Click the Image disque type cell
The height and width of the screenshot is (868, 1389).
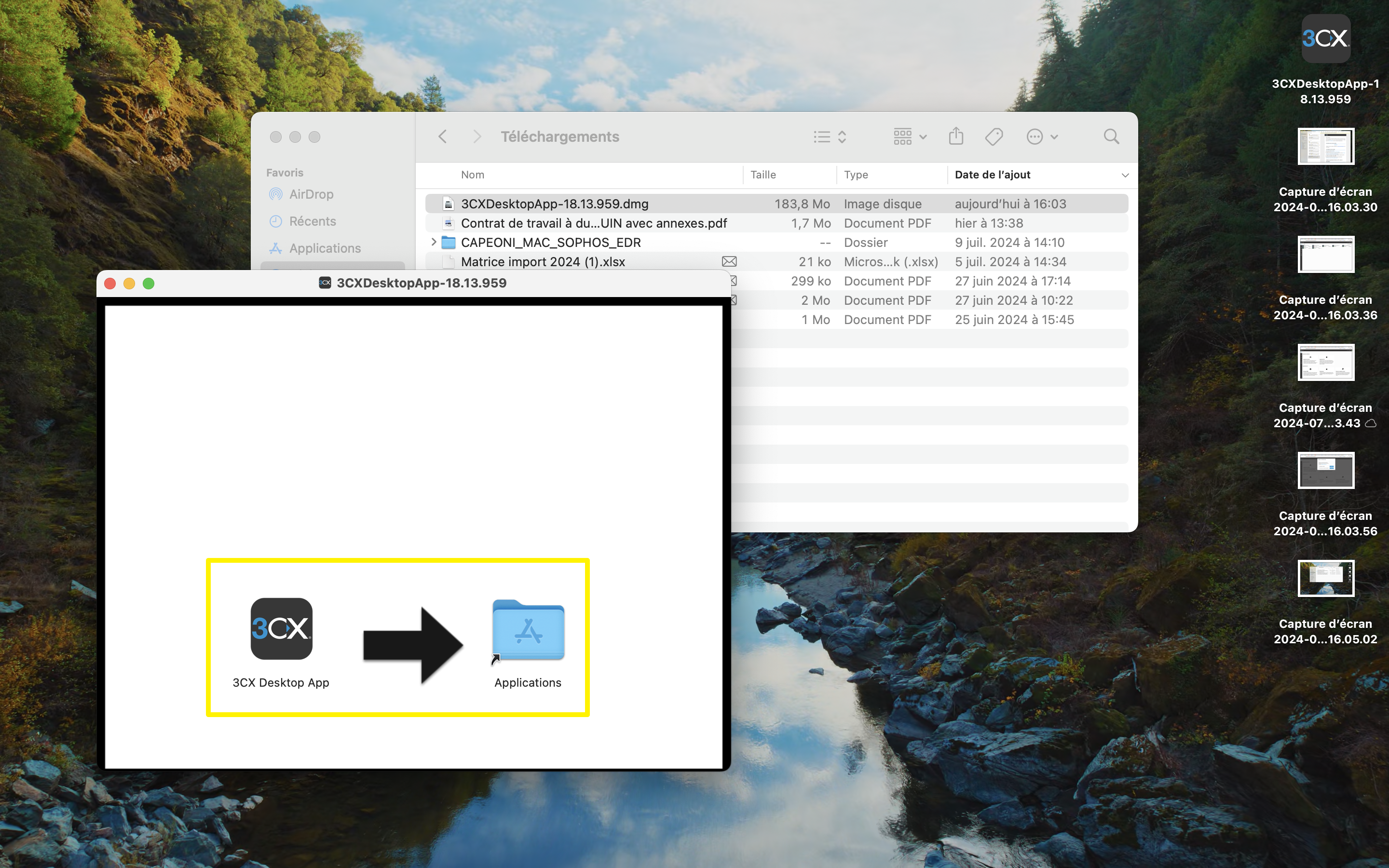click(x=883, y=204)
